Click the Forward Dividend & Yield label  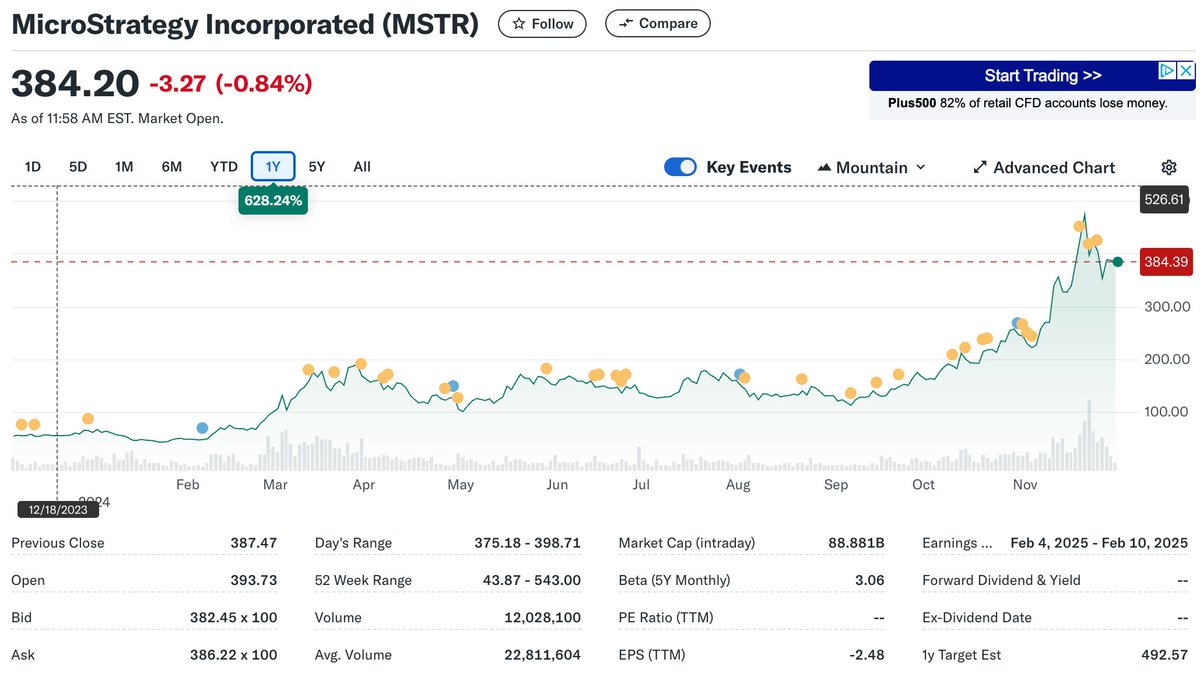pyautogui.click(x=1001, y=580)
